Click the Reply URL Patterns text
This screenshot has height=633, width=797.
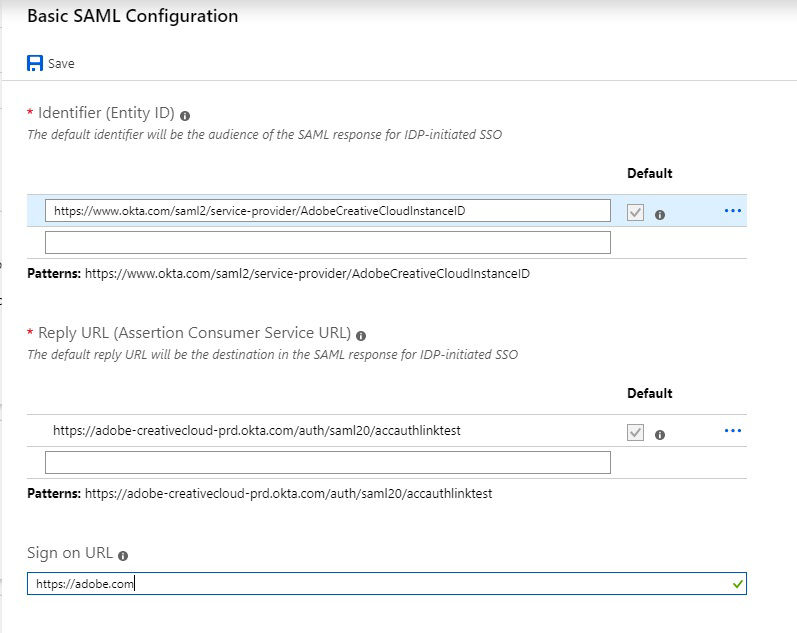click(x=288, y=494)
